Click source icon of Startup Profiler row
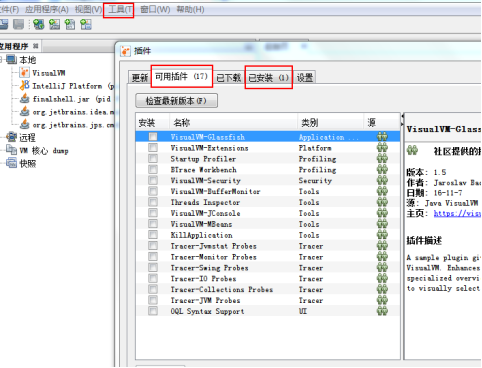This screenshot has height=368, width=482. (x=382, y=159)
